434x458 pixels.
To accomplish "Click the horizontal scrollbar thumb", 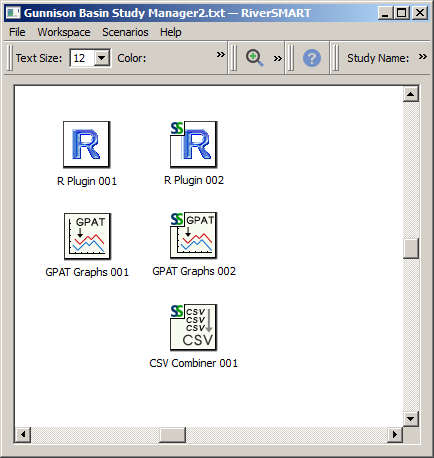I will [172, 434].
